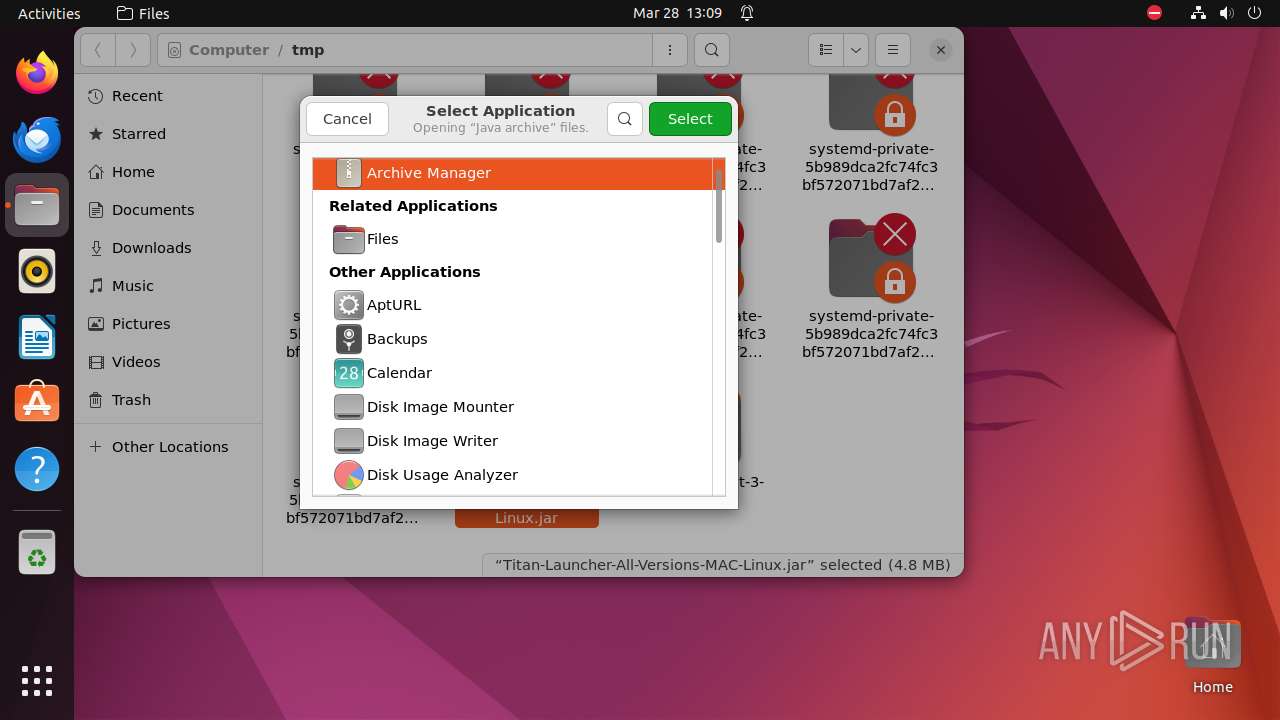Click the Disk Image Writer icon
The width and height of the screenshot is (1280, 720).
click(x=348, y=441)
